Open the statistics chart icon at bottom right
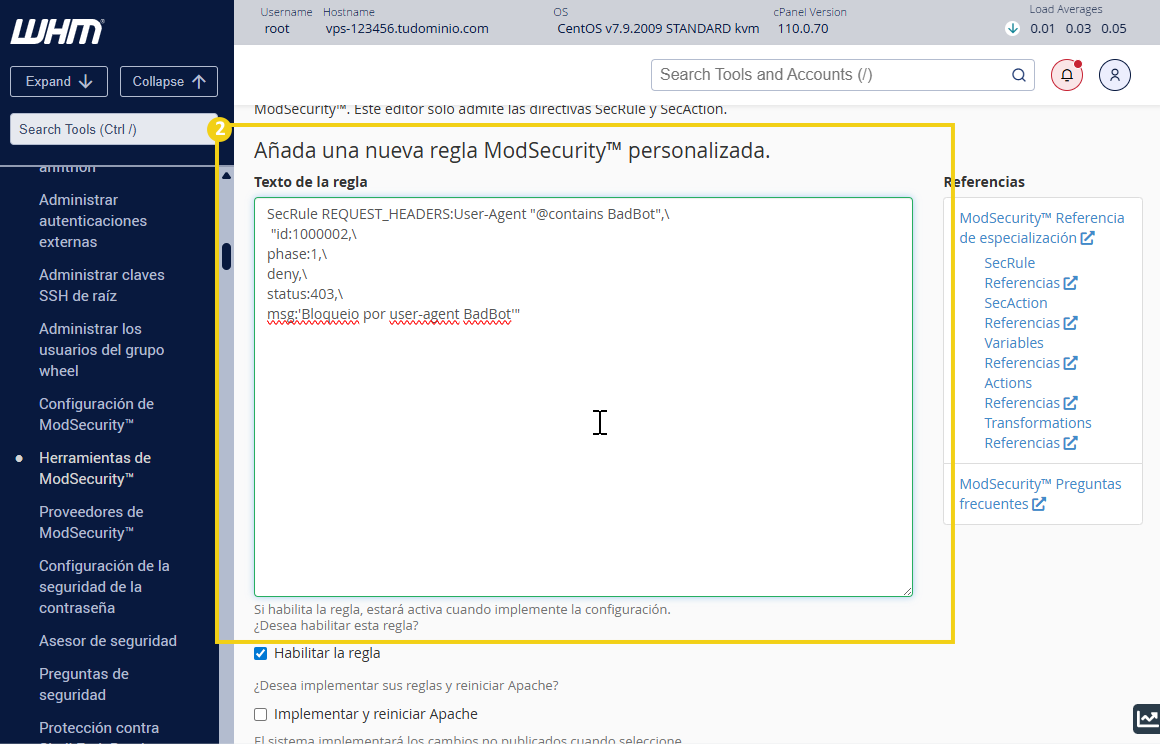 (1147, 718)
